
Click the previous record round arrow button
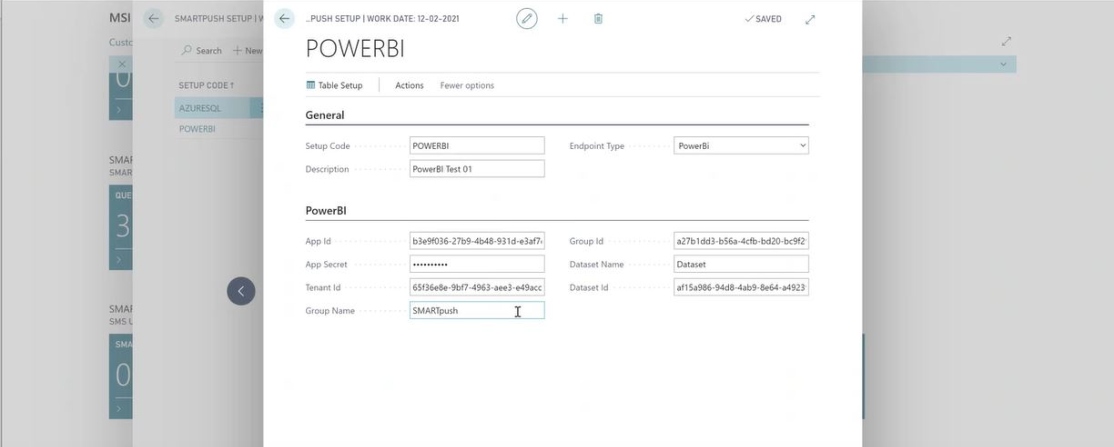(x=241, y=291)
